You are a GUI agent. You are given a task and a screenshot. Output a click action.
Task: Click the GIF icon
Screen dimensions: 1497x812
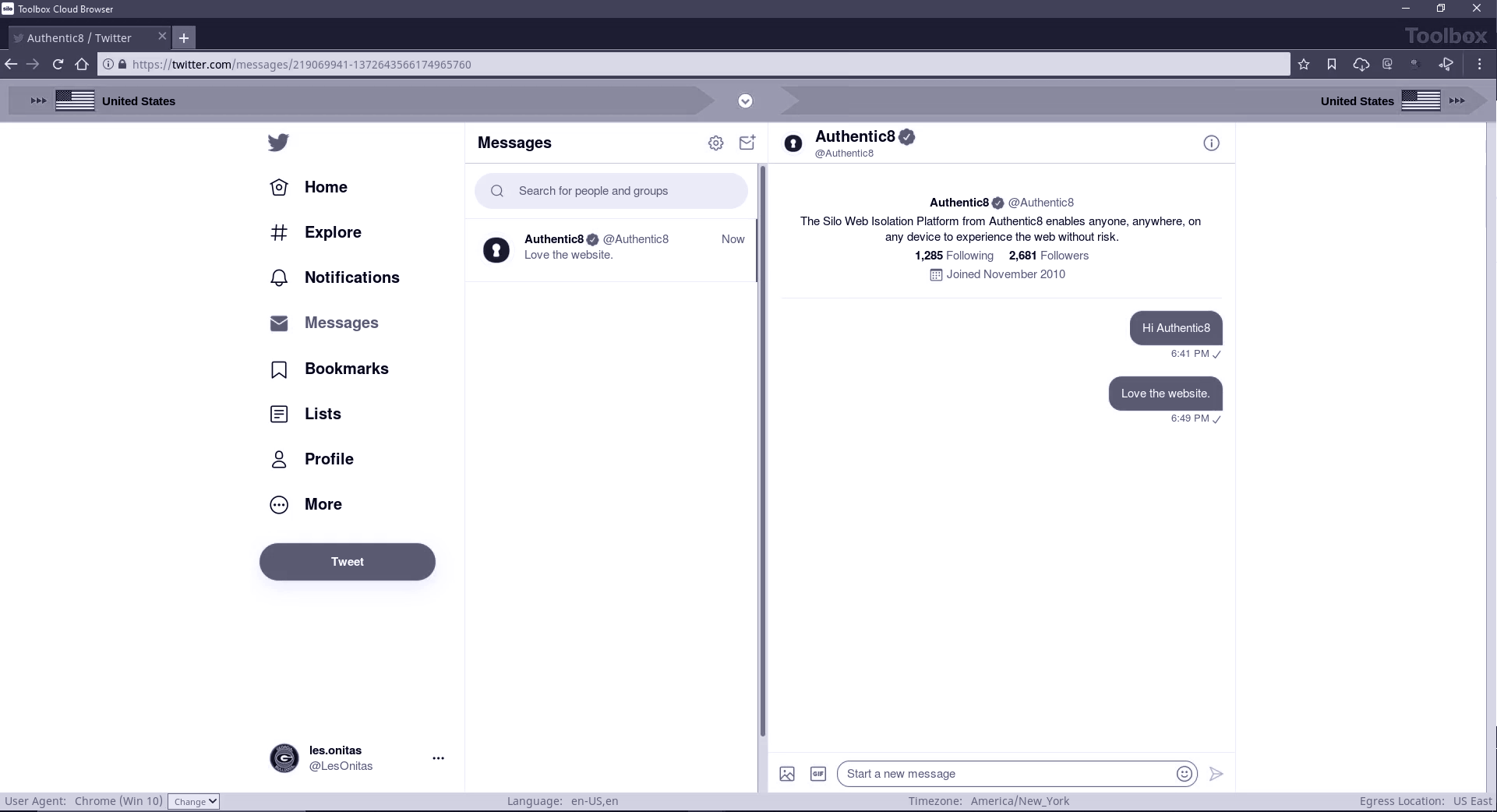(x=818, y=774)
